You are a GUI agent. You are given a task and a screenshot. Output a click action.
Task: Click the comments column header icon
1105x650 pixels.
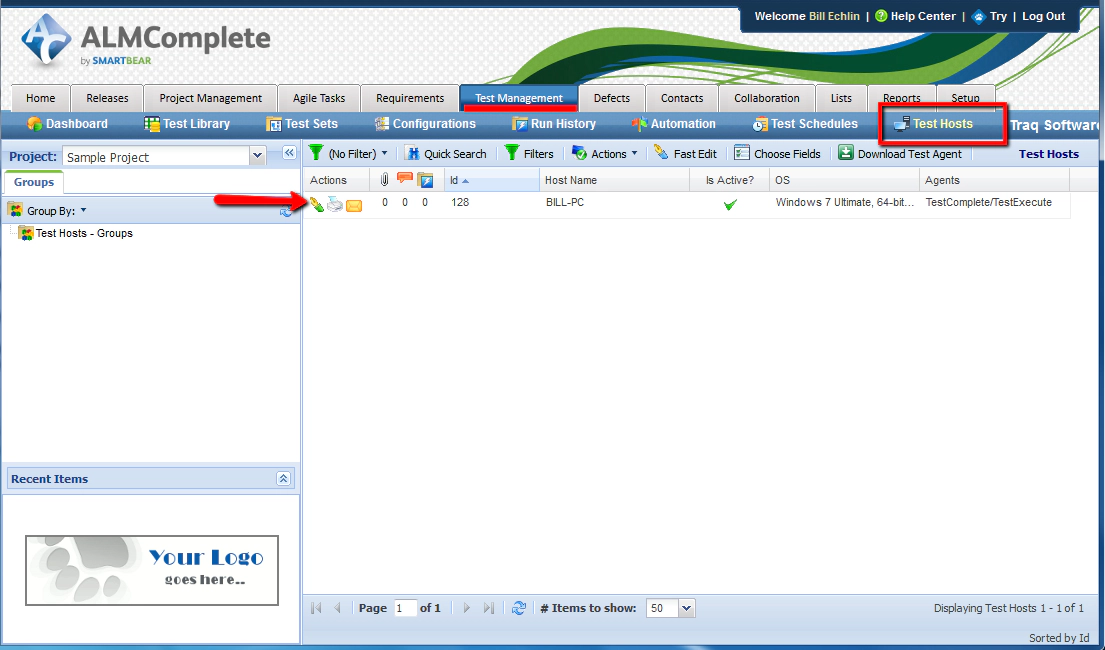coord(405,179)
